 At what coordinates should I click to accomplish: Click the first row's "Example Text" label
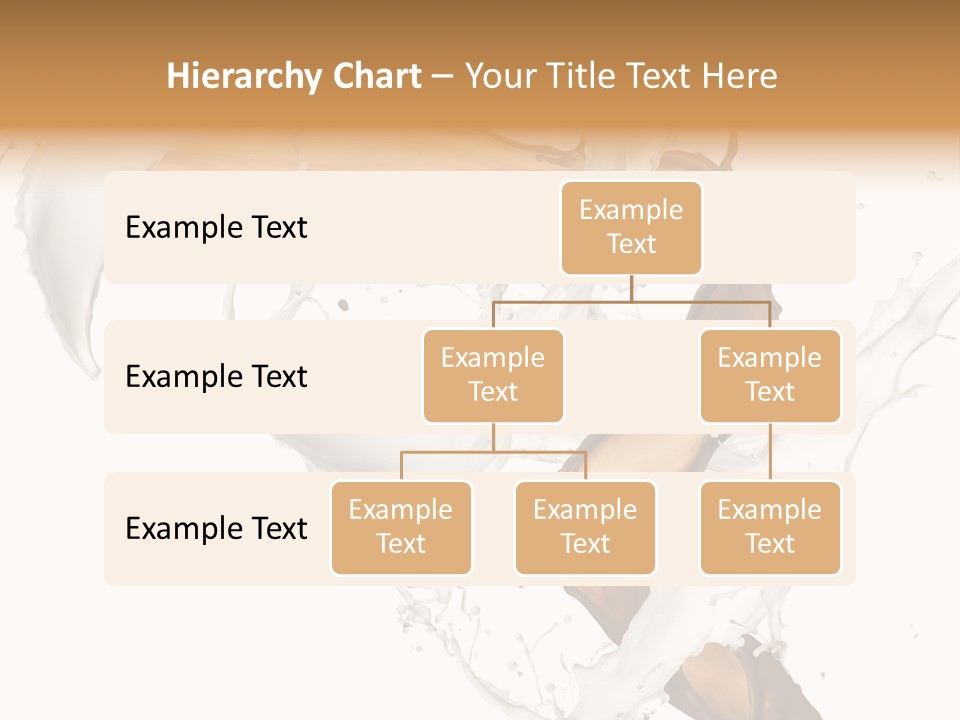pyautogui.click(x=216, y=228)
